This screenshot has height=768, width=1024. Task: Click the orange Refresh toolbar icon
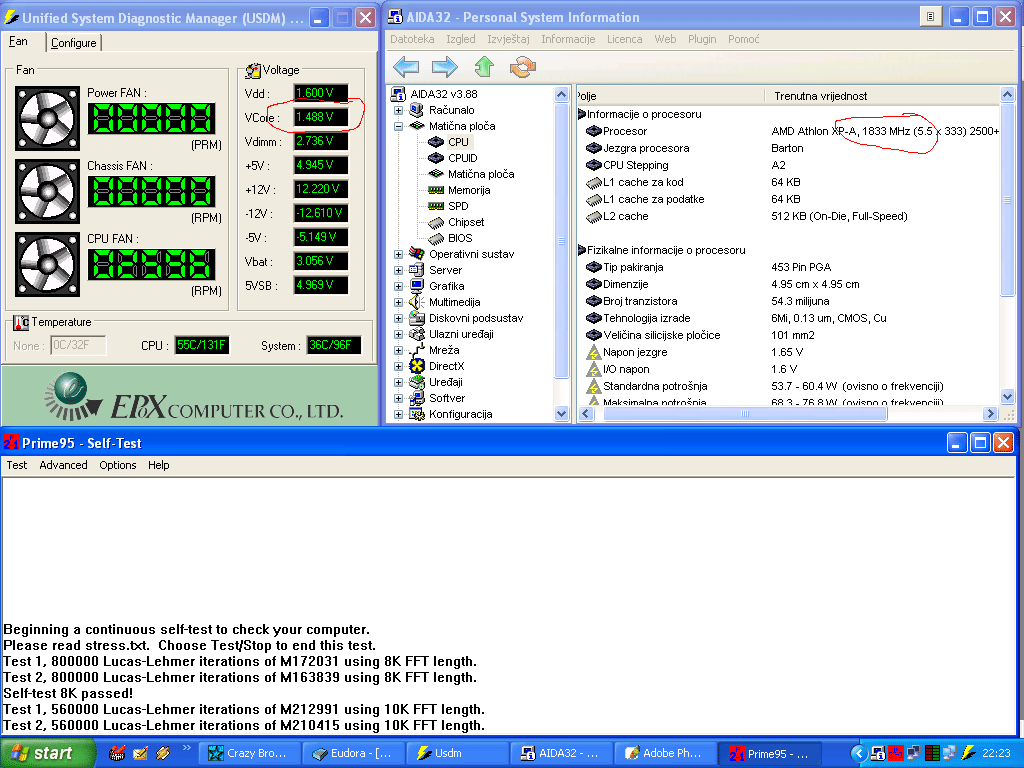(522, 67)
